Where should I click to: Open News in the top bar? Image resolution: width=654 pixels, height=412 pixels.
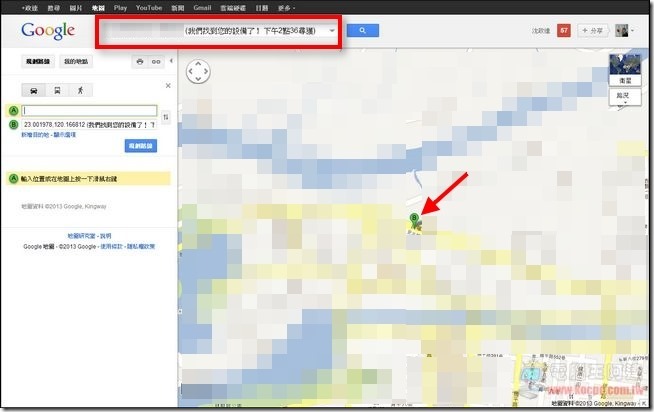(178, 8)
